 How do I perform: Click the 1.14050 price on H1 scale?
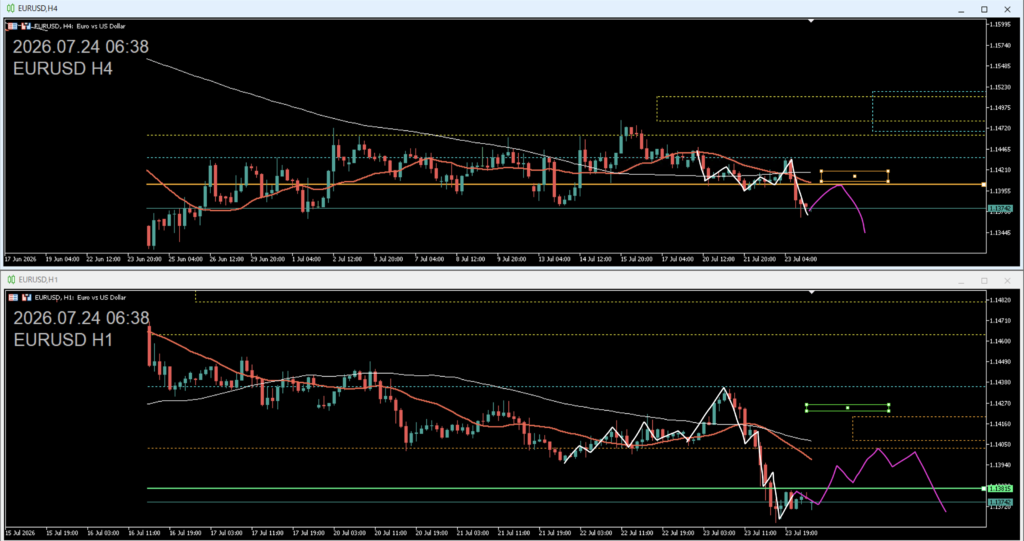pyautogui.click(x=1000, y=444)
